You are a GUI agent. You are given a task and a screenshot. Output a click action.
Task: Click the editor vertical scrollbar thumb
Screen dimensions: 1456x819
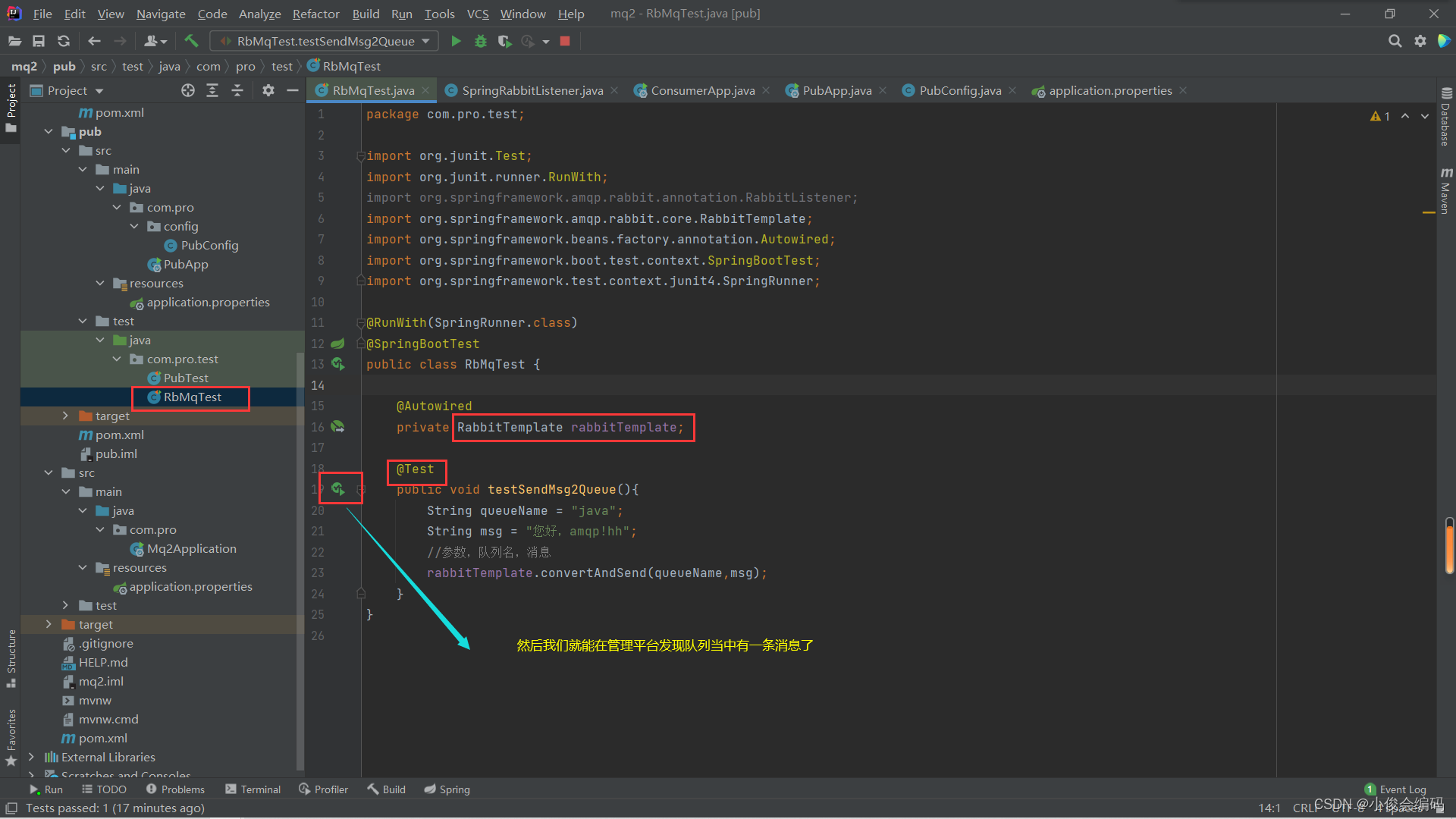(1449, 546)
